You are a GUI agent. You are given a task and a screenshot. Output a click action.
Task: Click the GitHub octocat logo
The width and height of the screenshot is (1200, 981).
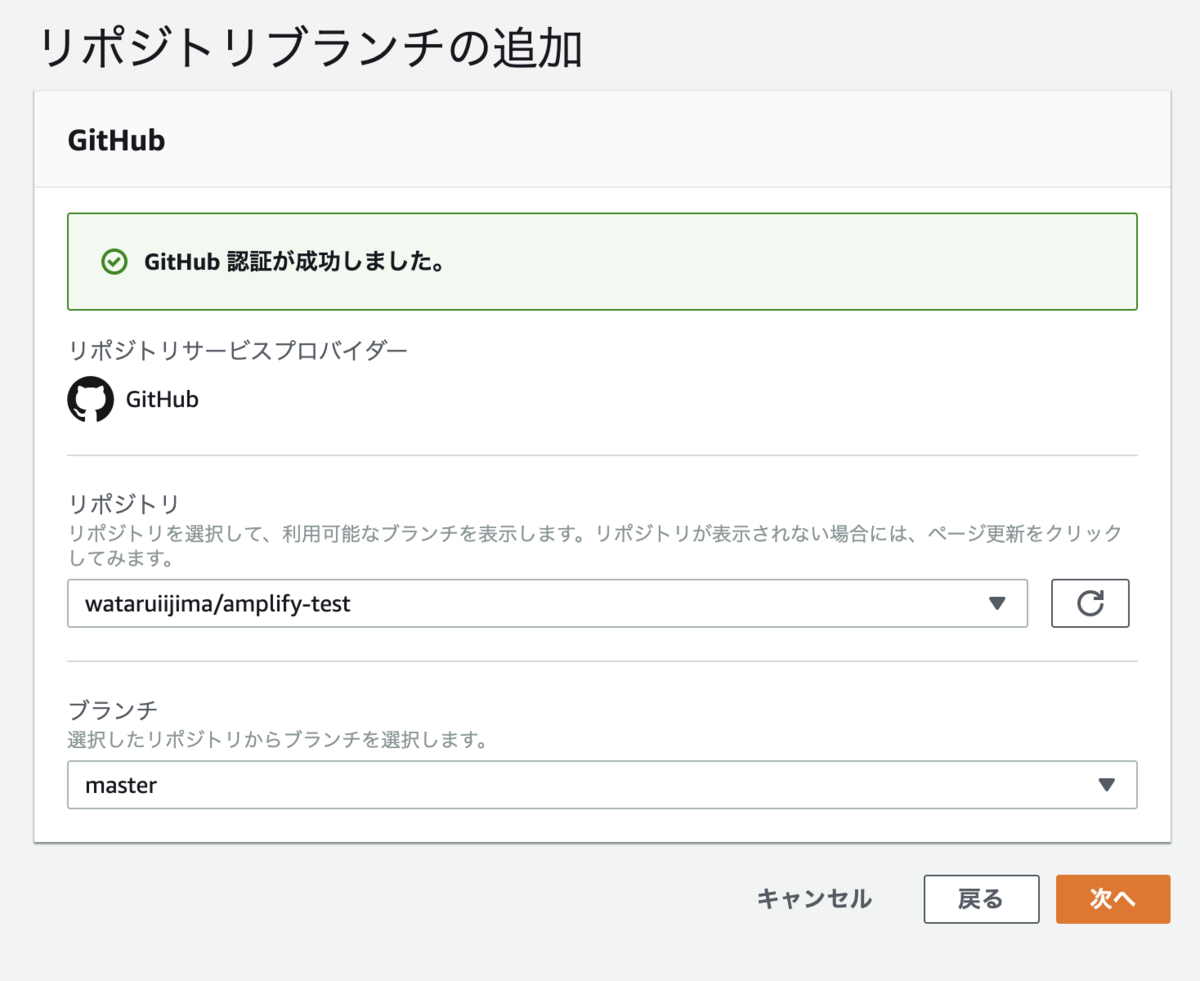[x=90, y=399]
